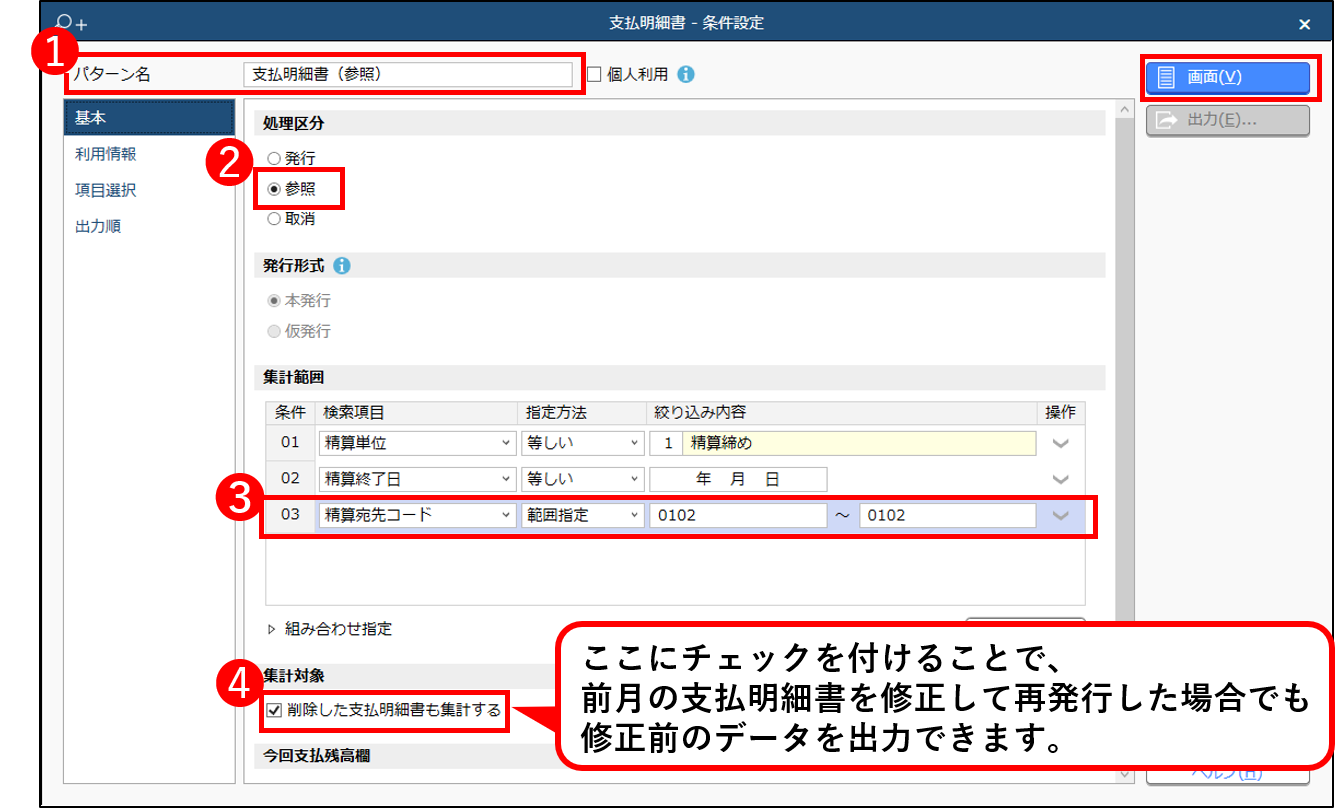Image resolution: width=1339 pixels, height=808 pixels.
Task: Select the 取消 radio button
Action: pos(274,219)
